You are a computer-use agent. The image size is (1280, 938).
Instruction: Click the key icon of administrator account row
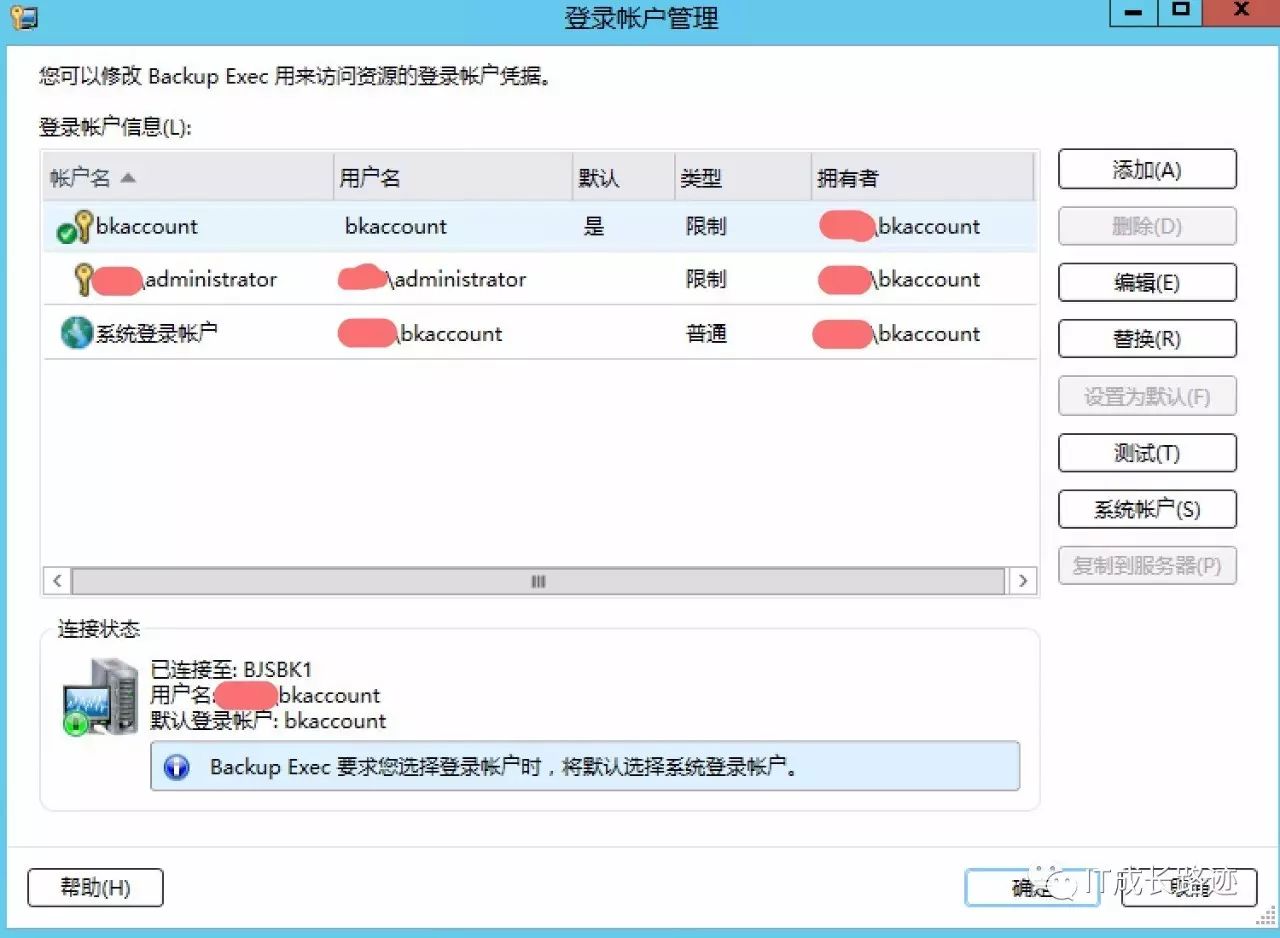(x=84, y=279)
